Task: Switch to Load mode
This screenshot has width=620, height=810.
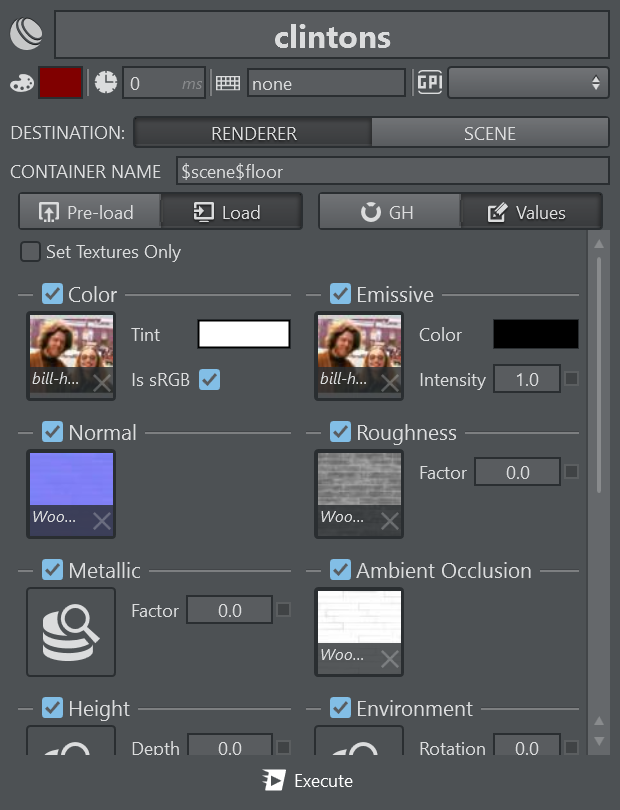Action: (231, 212)
